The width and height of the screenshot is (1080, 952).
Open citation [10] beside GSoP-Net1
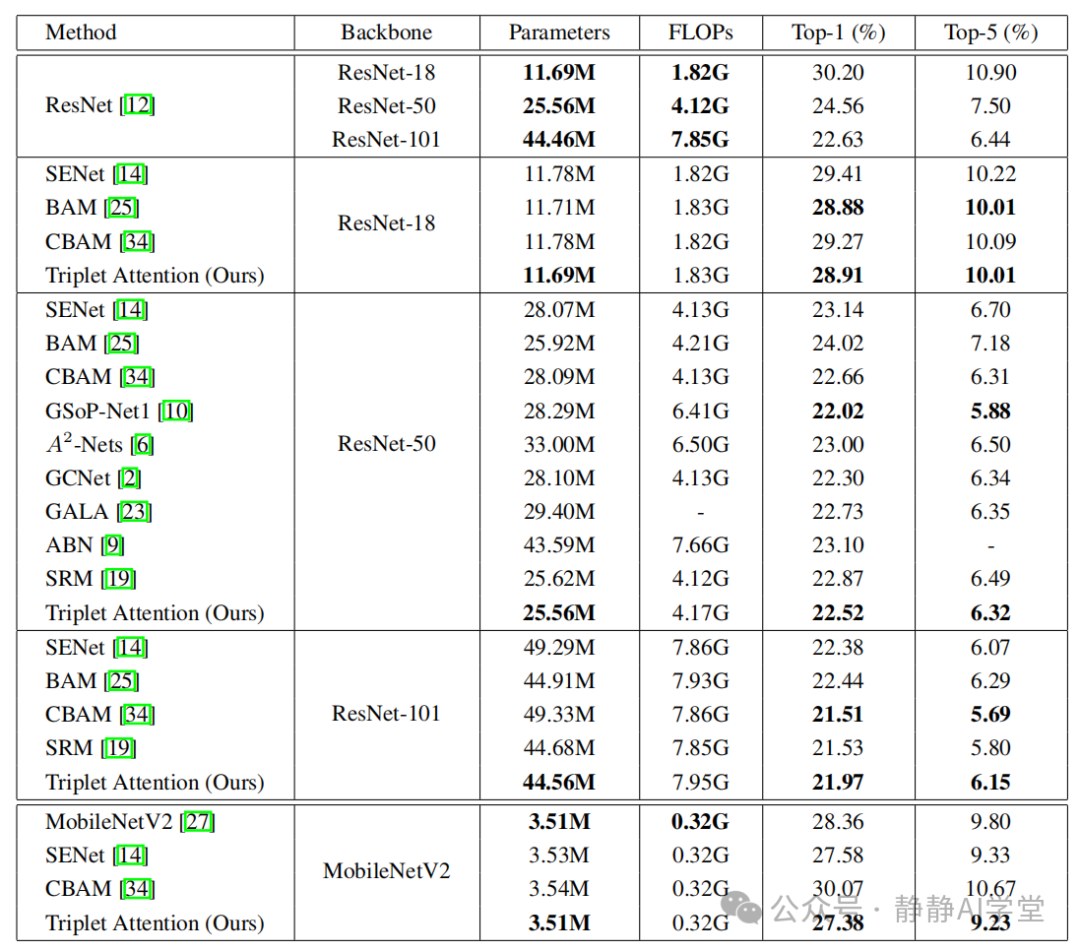click(x=176, y=411)
